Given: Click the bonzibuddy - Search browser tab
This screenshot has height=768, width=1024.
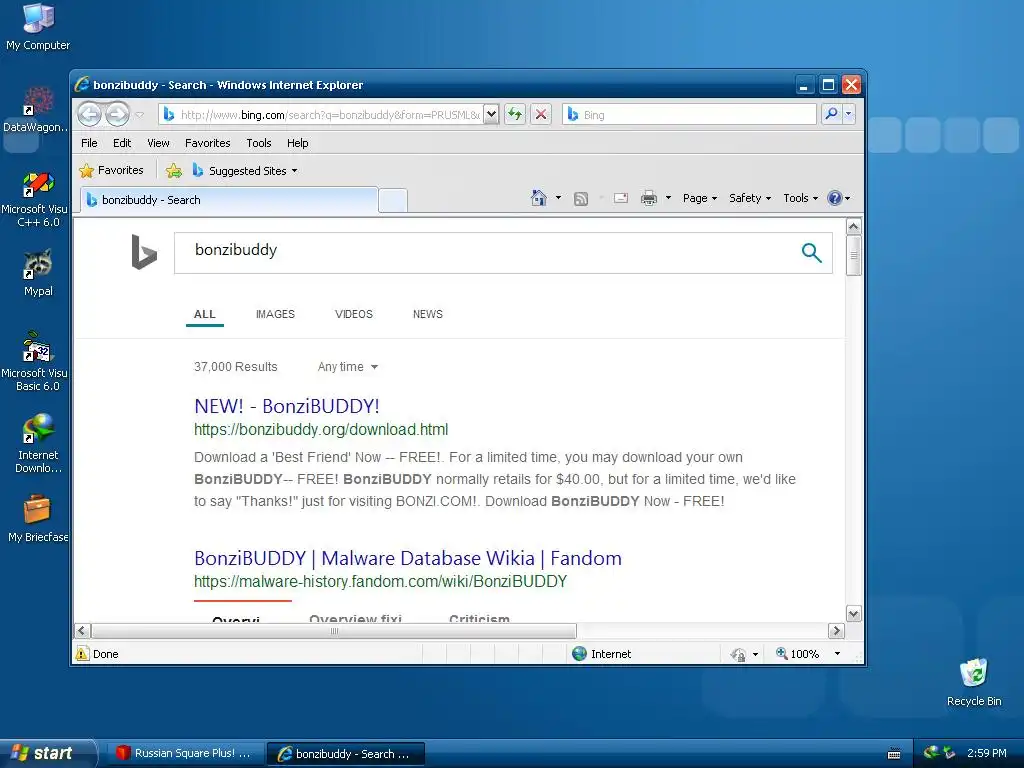Looking at the screenshot, I should 229,200.
